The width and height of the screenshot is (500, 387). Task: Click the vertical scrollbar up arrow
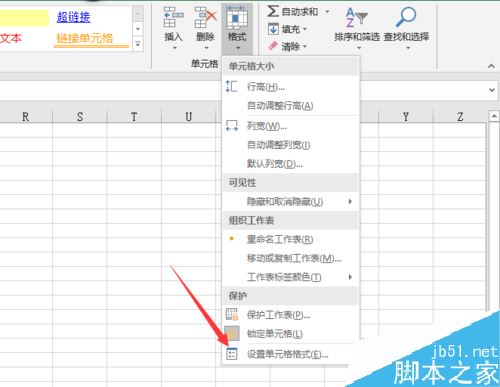(x=494, y=116)
